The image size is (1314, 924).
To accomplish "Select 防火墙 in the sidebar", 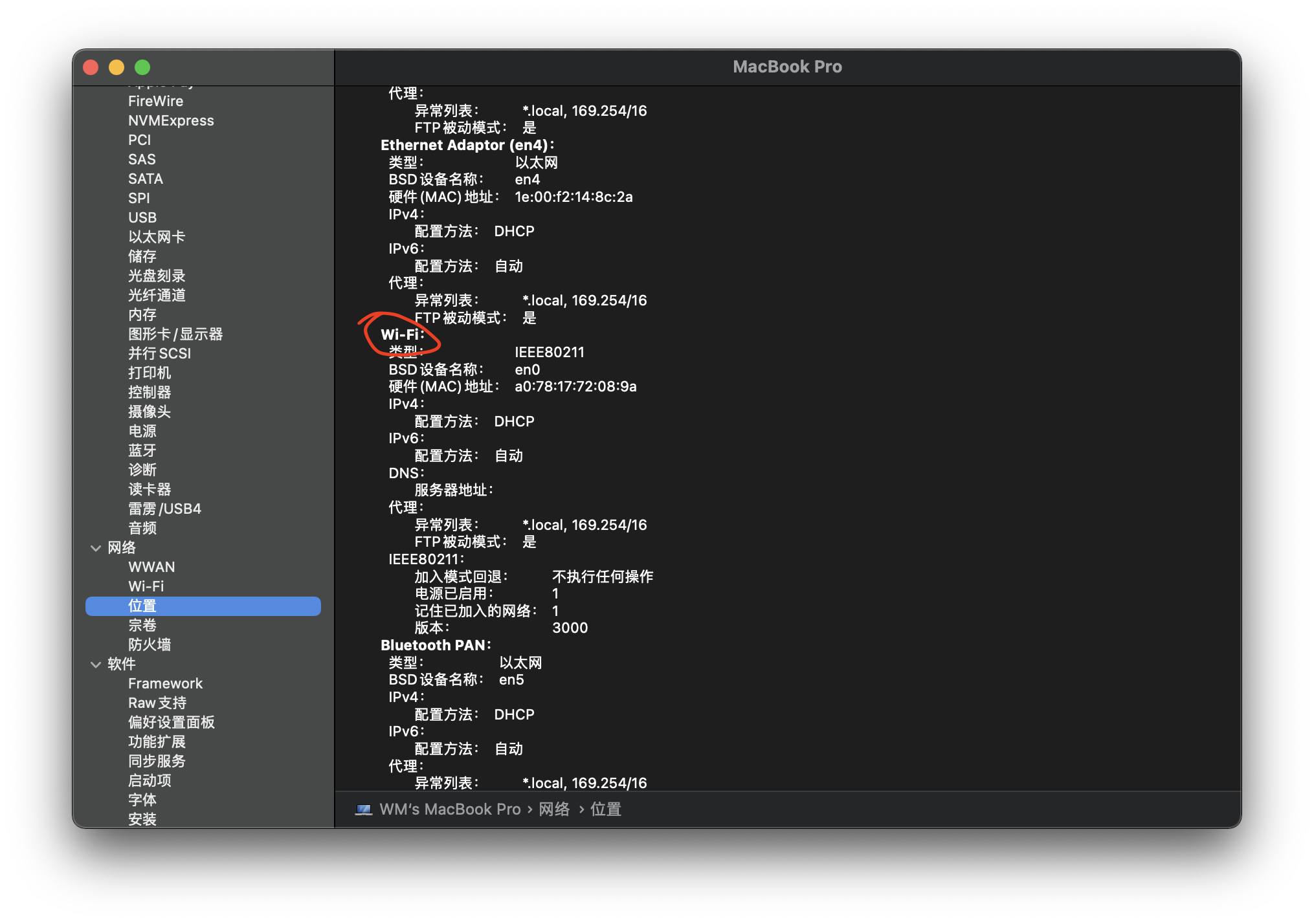I will (150, 644).
